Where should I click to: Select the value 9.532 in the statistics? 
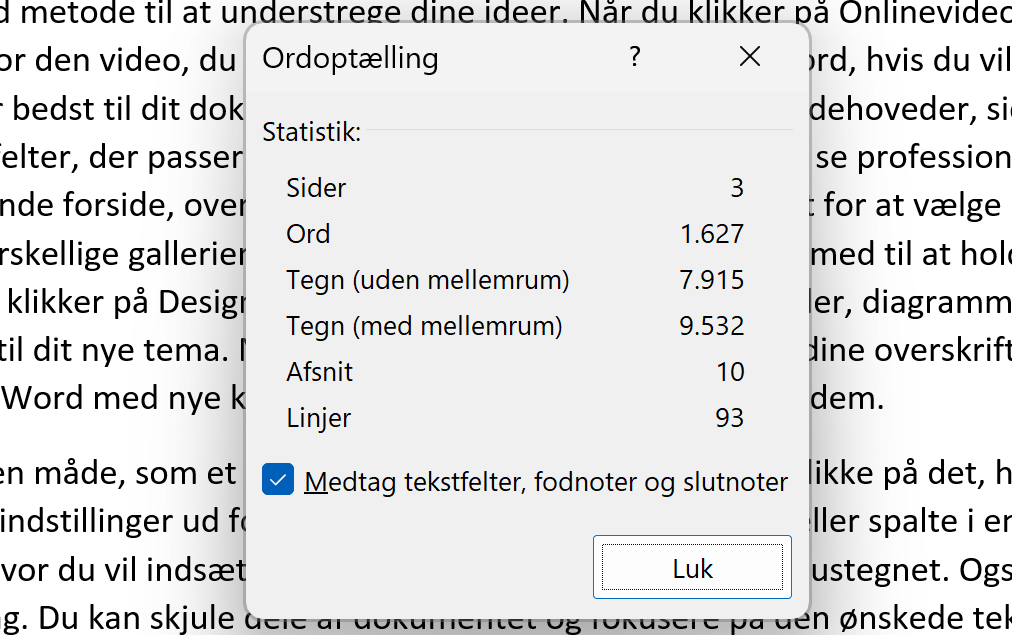point(713,326)
